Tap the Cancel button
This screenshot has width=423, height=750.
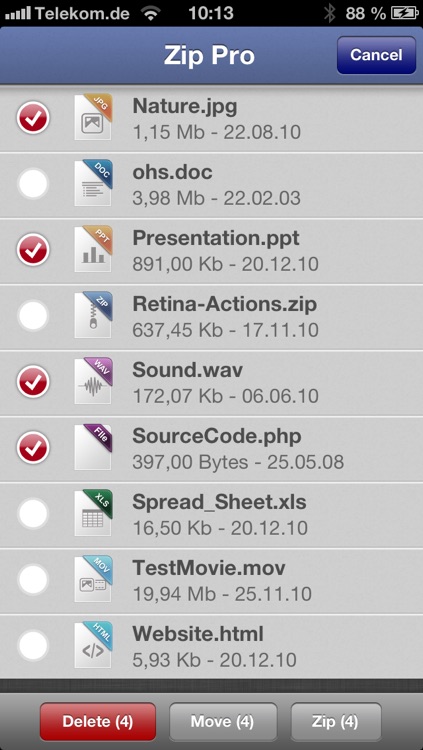[x=376, y=55]
